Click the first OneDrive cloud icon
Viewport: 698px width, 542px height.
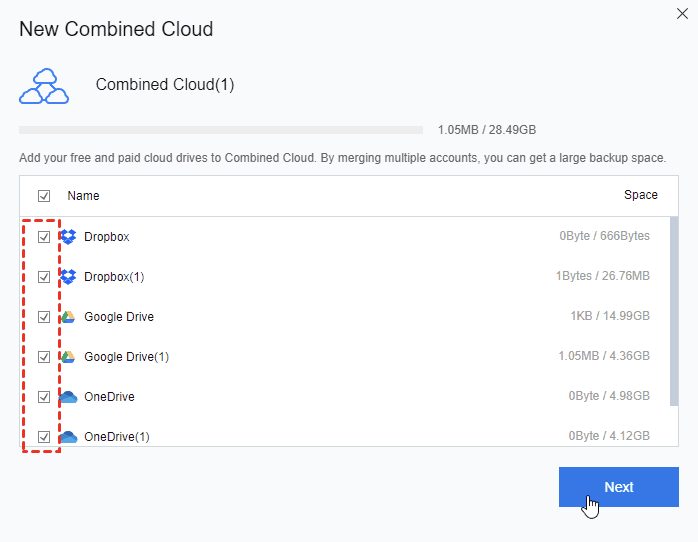pos(68,397)
